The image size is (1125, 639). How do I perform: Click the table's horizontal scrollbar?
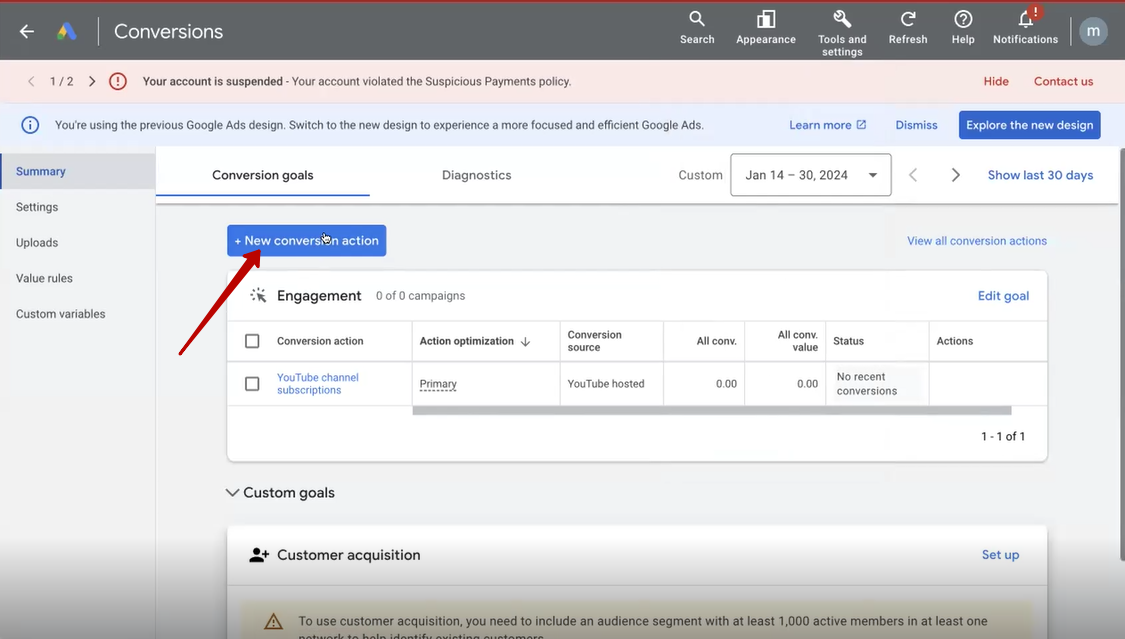tap(712, 411)
